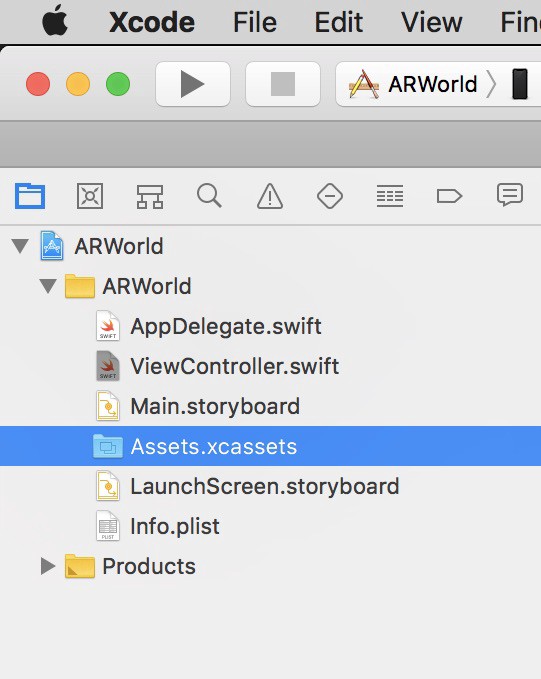541x679 pixels.
Task: Click the LaunchScreen.storyboard file icon
Action: (x=108, y=486)
